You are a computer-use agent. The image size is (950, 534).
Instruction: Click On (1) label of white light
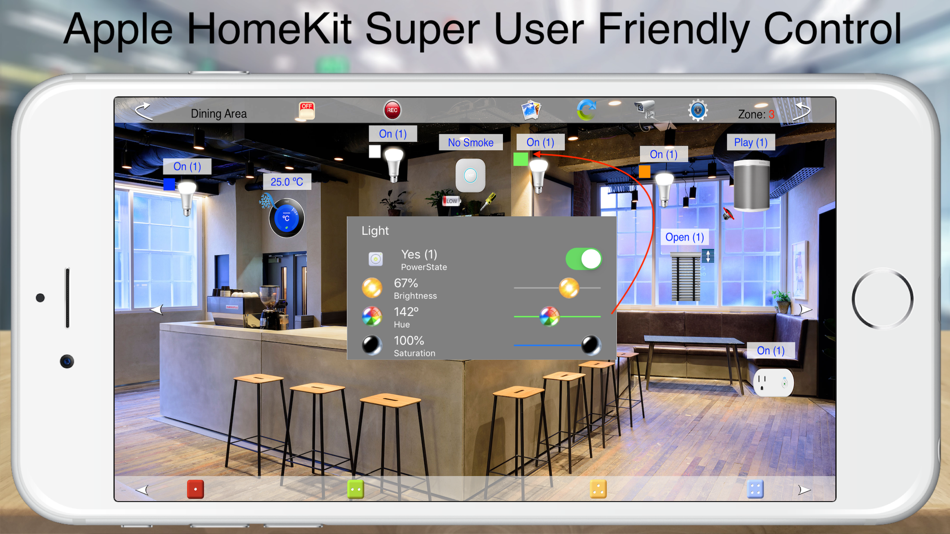point(393,134)
